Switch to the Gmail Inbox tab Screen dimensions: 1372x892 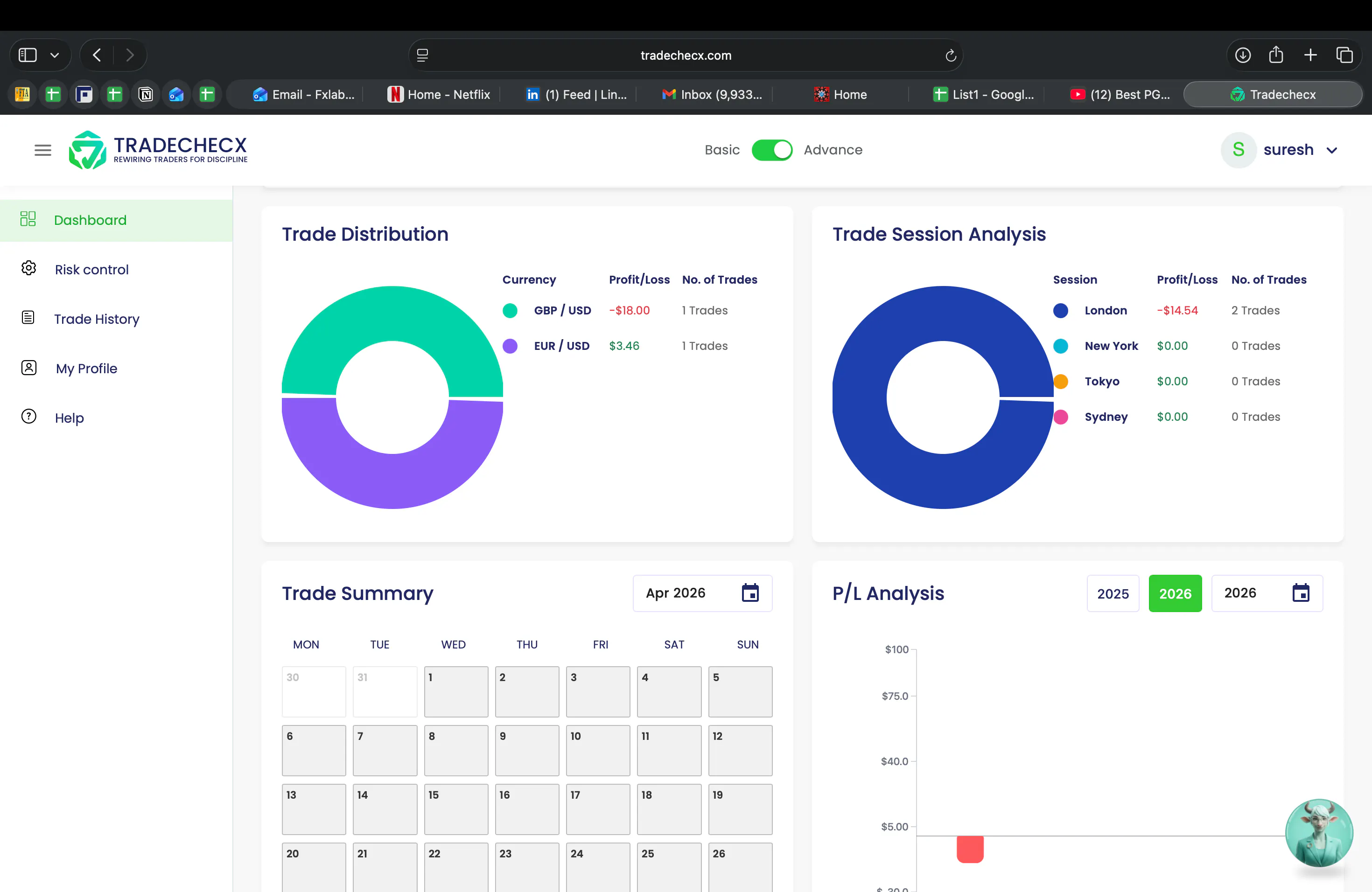pyautogui.click(x=713, y=95)
